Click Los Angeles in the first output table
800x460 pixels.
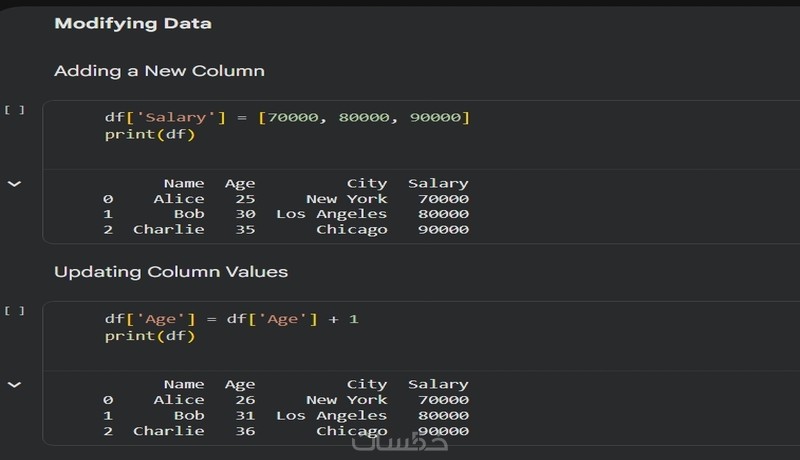331,214
